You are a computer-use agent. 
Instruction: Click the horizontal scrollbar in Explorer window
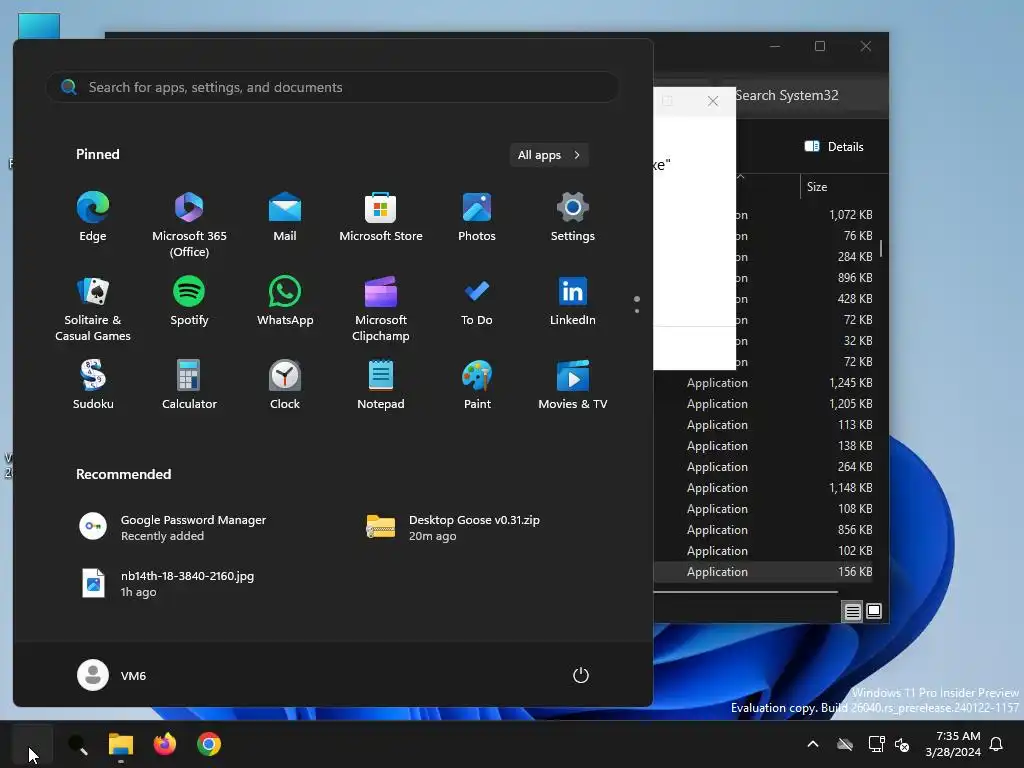tap(746, 592)
